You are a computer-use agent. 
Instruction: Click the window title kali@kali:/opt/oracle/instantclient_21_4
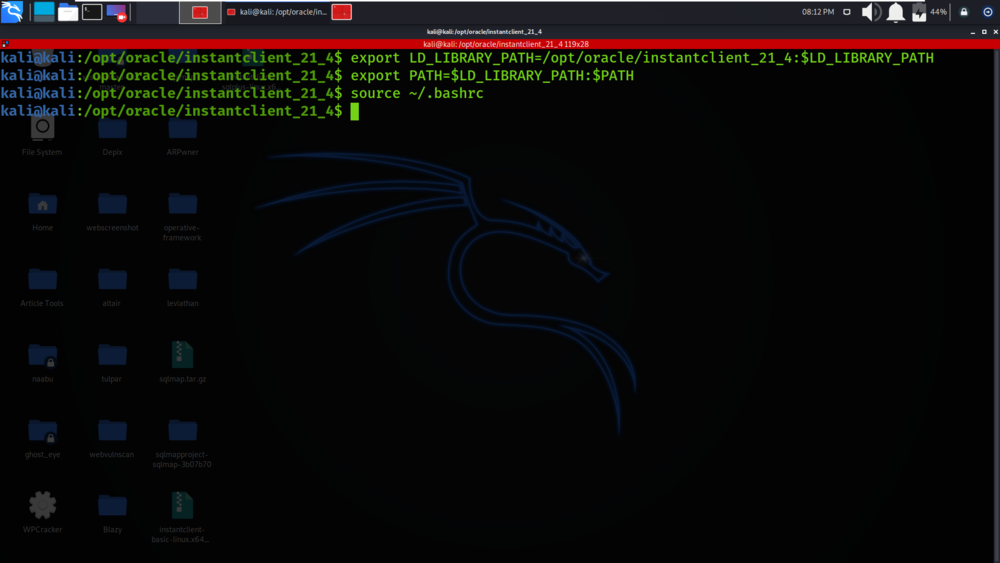pos(484,31)
